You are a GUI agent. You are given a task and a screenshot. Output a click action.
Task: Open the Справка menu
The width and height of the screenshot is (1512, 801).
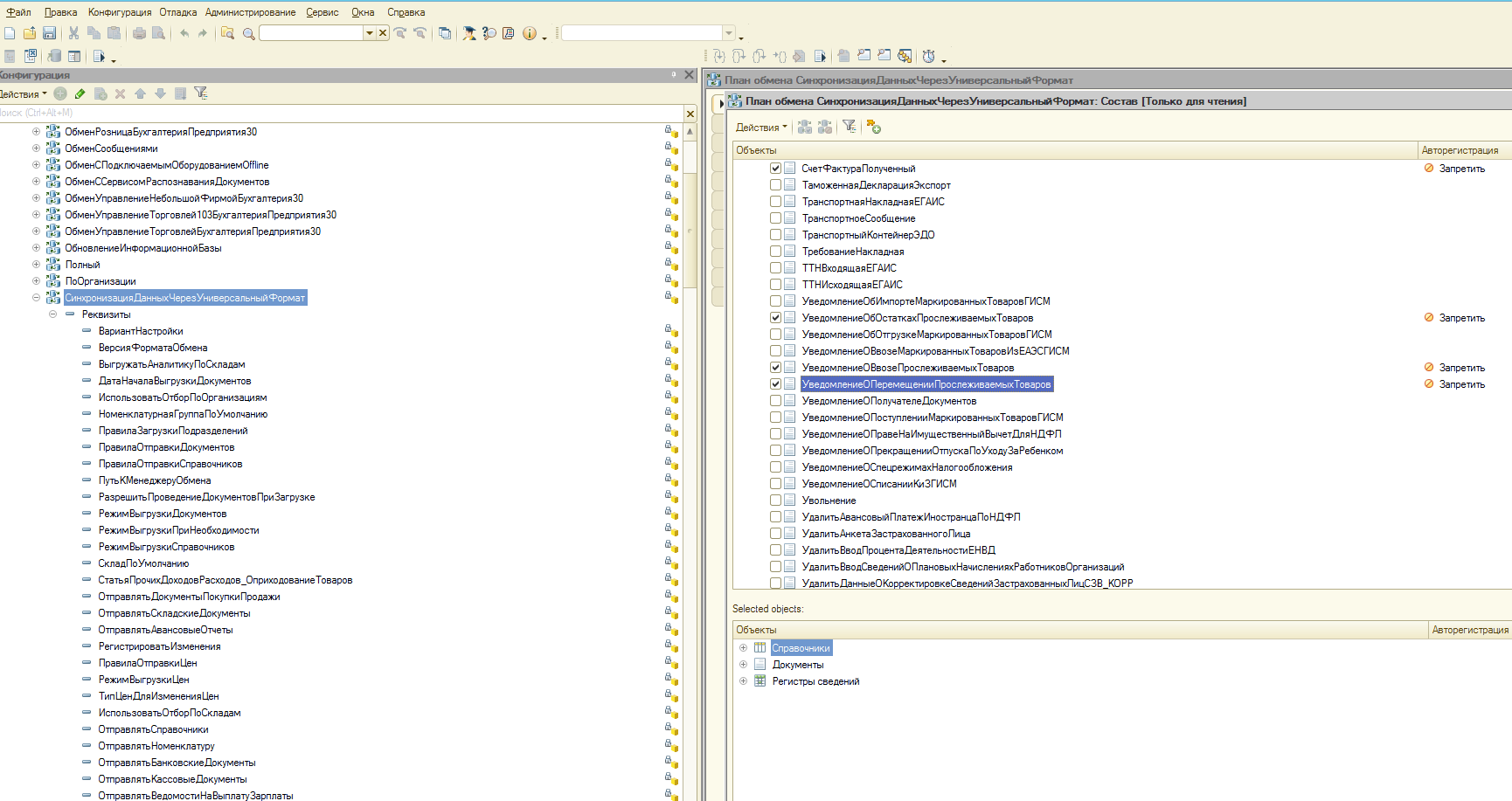click(406, 12)
